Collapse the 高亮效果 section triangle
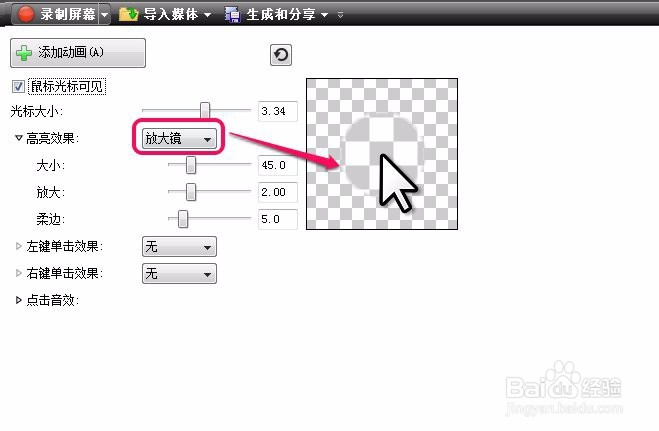Viewport: 659px width, 431px height. click(18, 138)
